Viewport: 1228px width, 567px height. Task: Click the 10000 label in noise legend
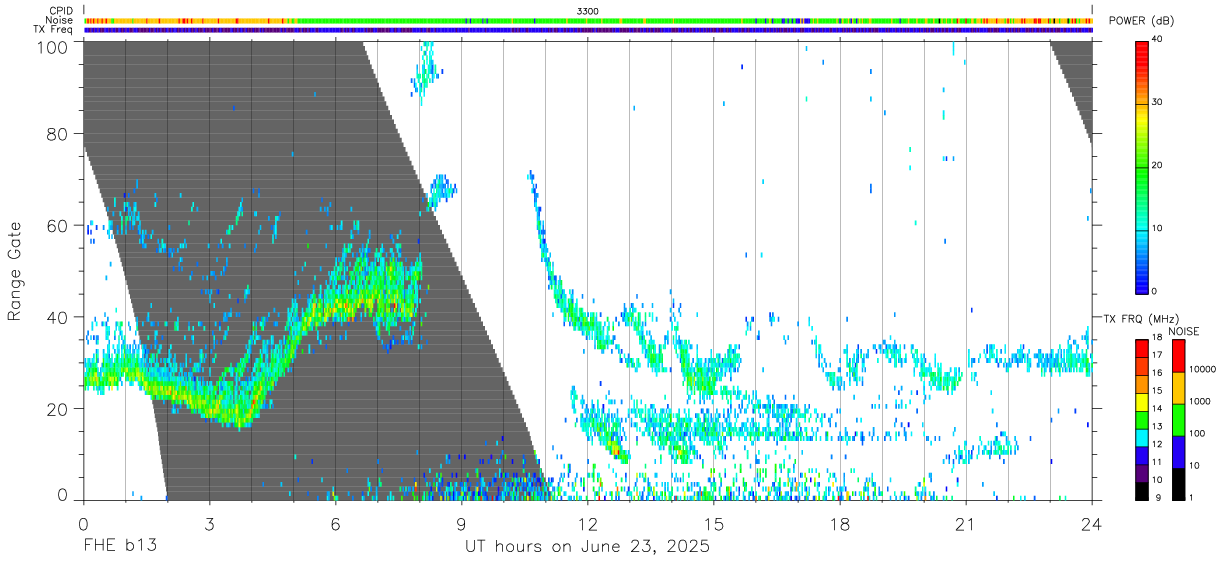pyautogui.click(x=1200, y=370)
